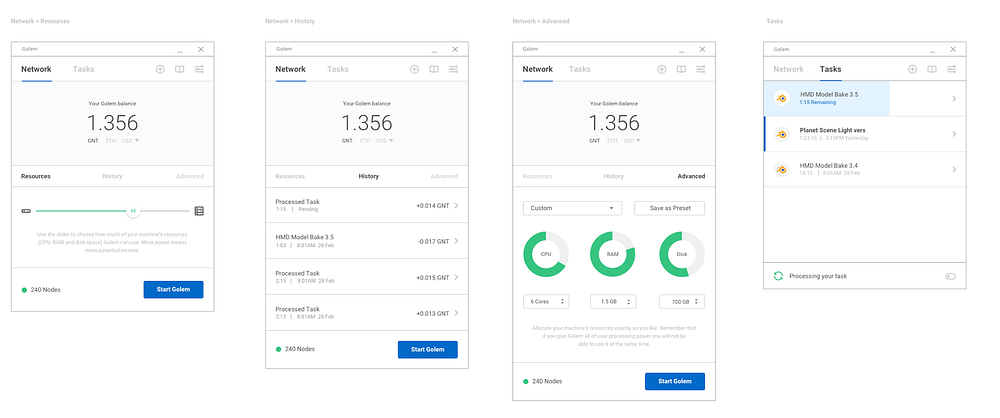1000x418 pixels.
Task: Select GNT currency in Resources window
Action: [93, 140]
